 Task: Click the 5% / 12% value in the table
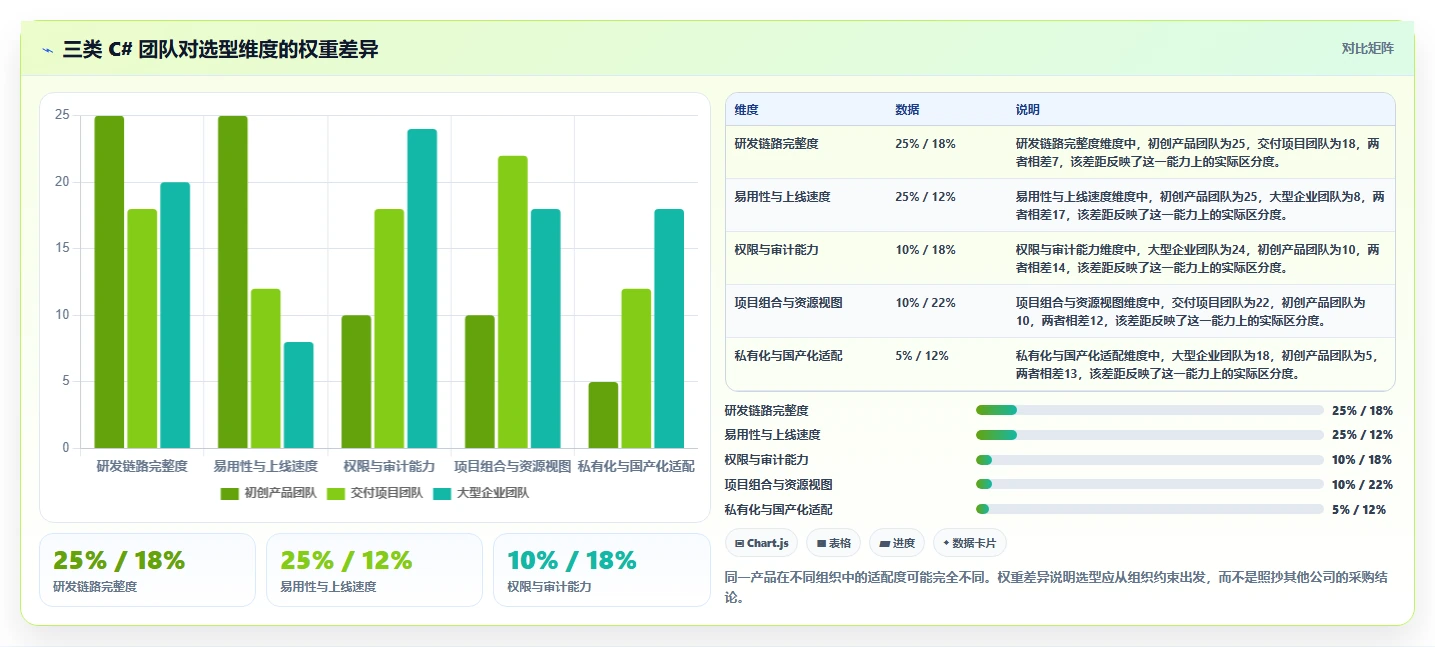pos(922,356)
